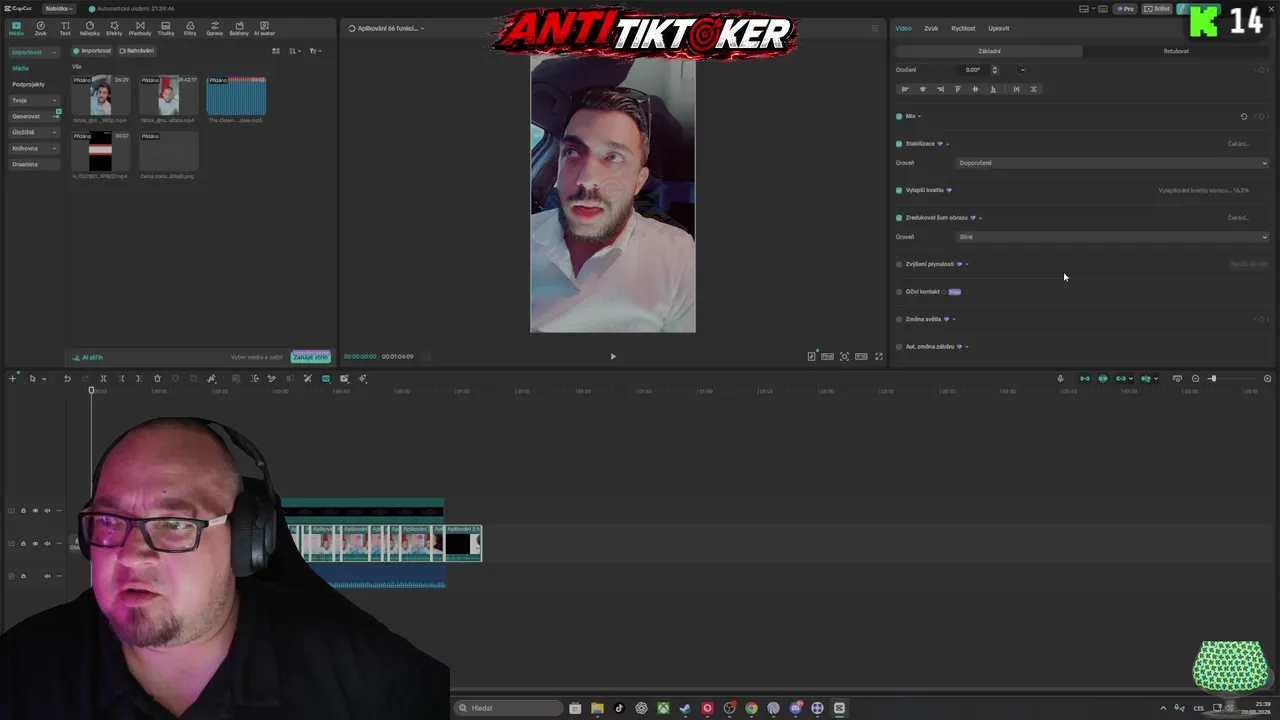Click the Importovat button in media panel
1280x720 pixels.
tap(92, 51)
